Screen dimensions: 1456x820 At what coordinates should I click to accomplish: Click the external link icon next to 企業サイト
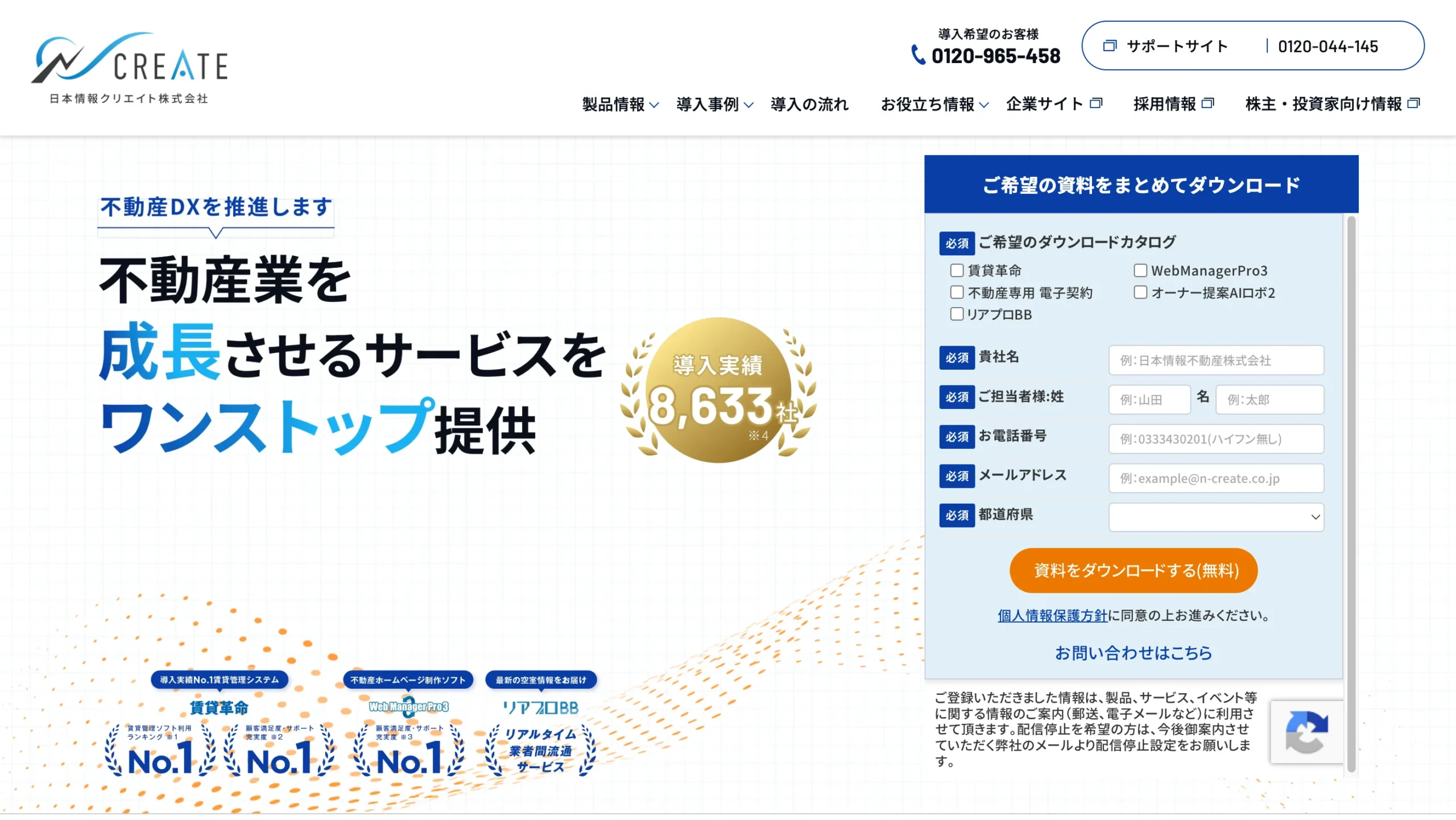click(x=1096, y=103)
